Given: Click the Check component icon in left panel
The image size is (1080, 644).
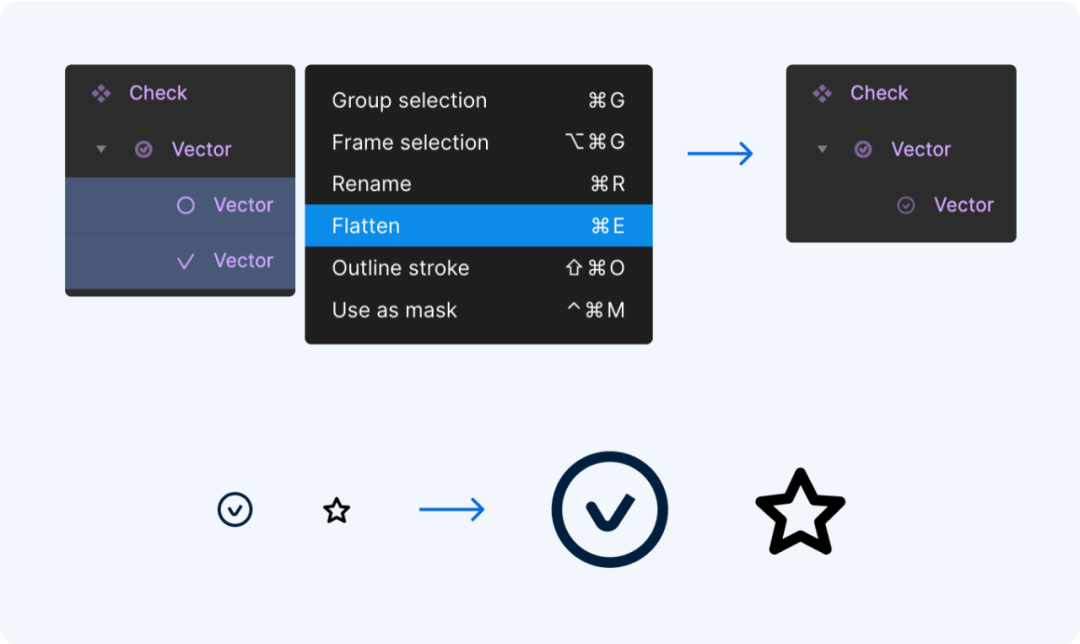Looking at the screenshot, I should point(101,93).
